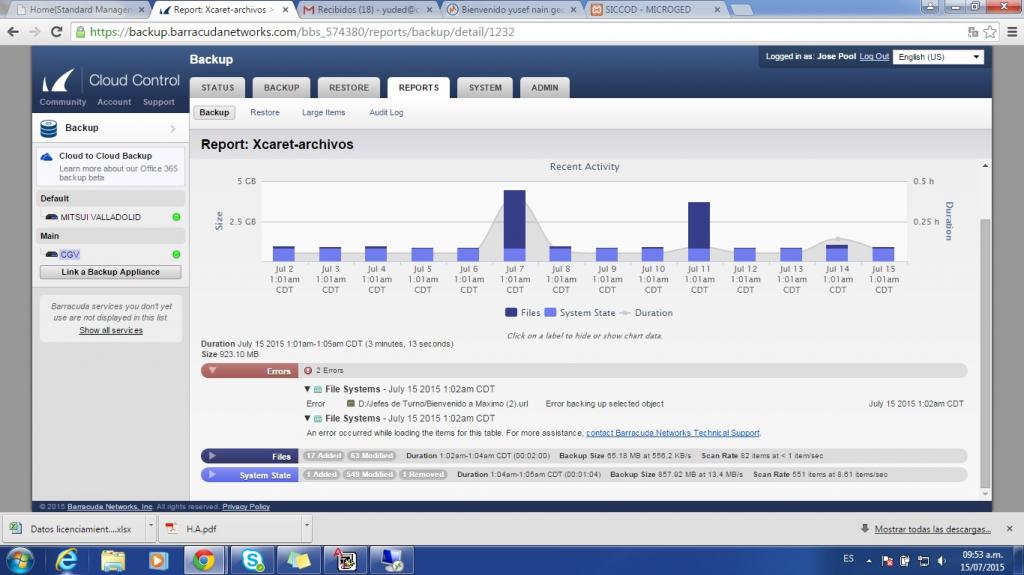Click the red error count icon
Screen dimensions: 1024x575
tap(308, 370)
